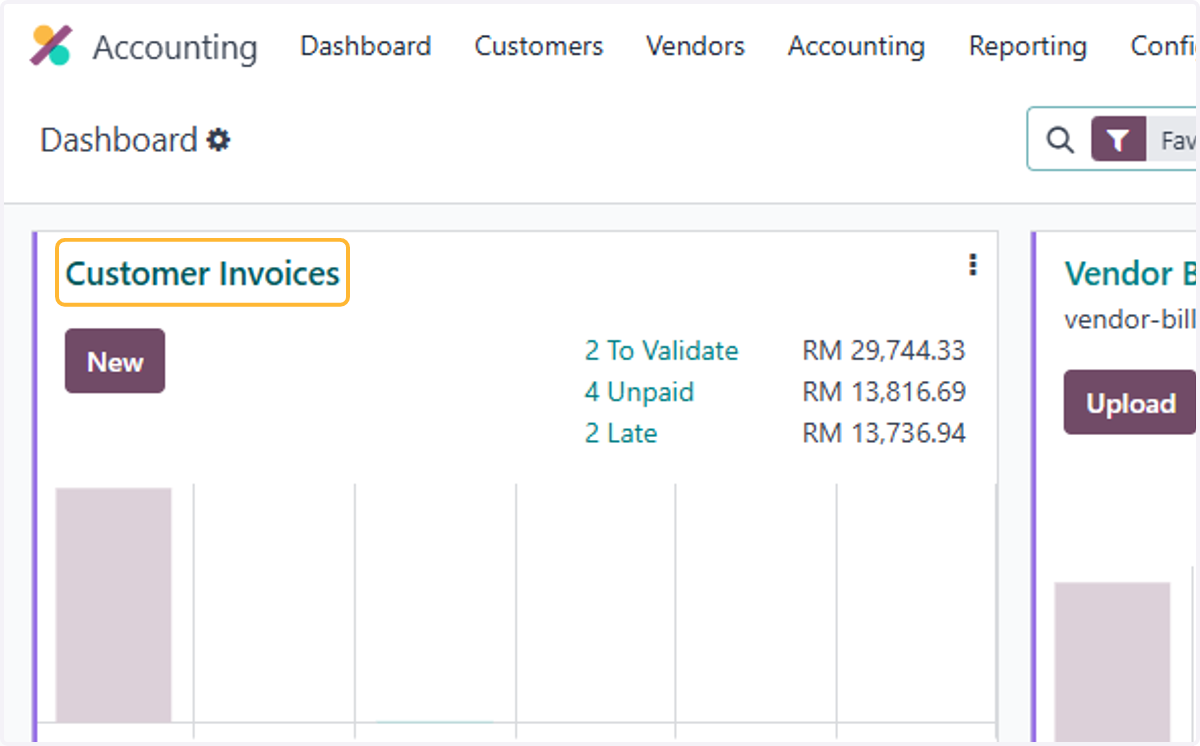Click the Upload vendor bill button
The image size is (1200, 746).
[x=1130, y=403]
